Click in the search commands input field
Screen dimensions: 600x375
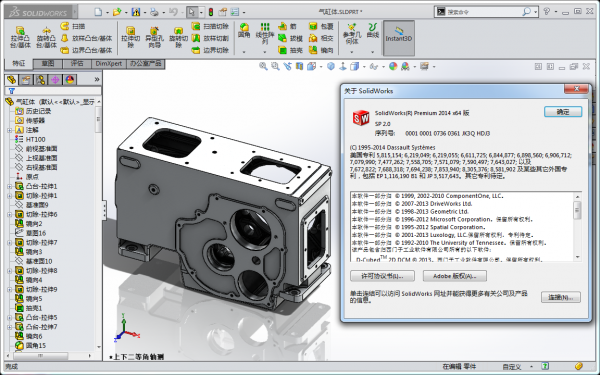tap(484, 12)
